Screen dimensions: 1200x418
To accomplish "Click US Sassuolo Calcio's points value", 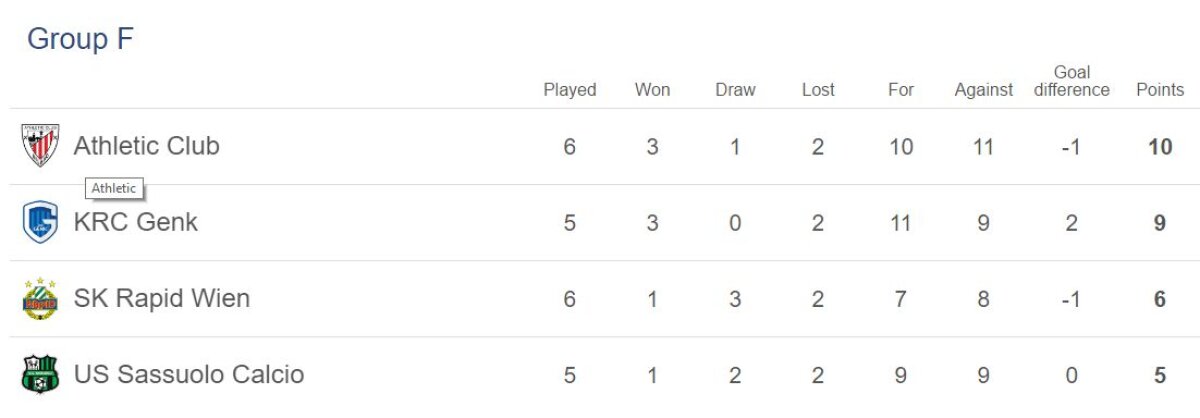I will (x=1160, y=376).
